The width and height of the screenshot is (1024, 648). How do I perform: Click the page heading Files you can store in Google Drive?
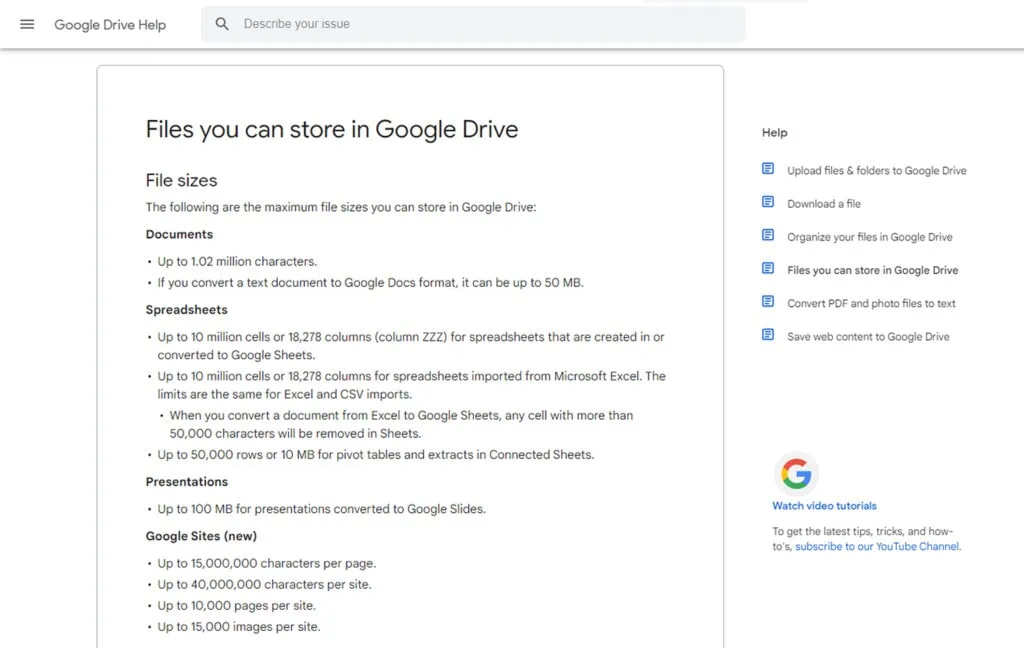(332, 129)
